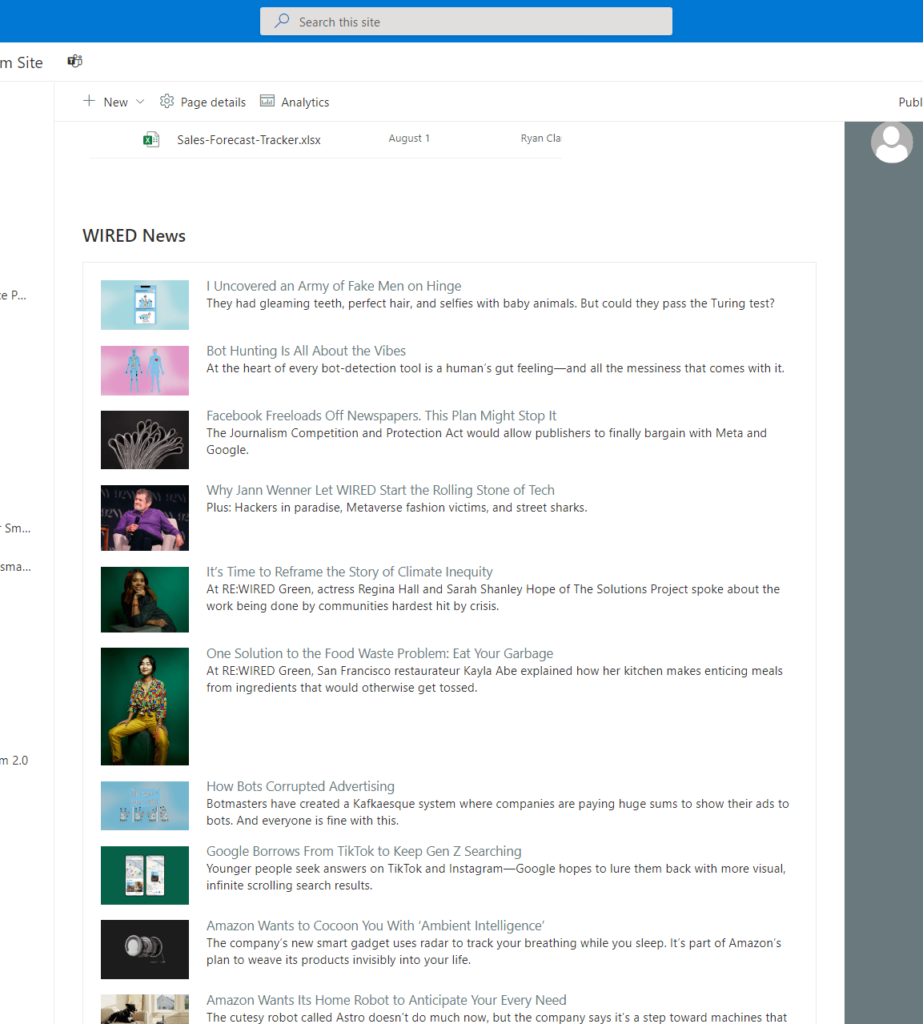Open 'I Uncovered an Army of Fake Men' article
This screenshot has height=1024, width=923.
click(334, 286)
